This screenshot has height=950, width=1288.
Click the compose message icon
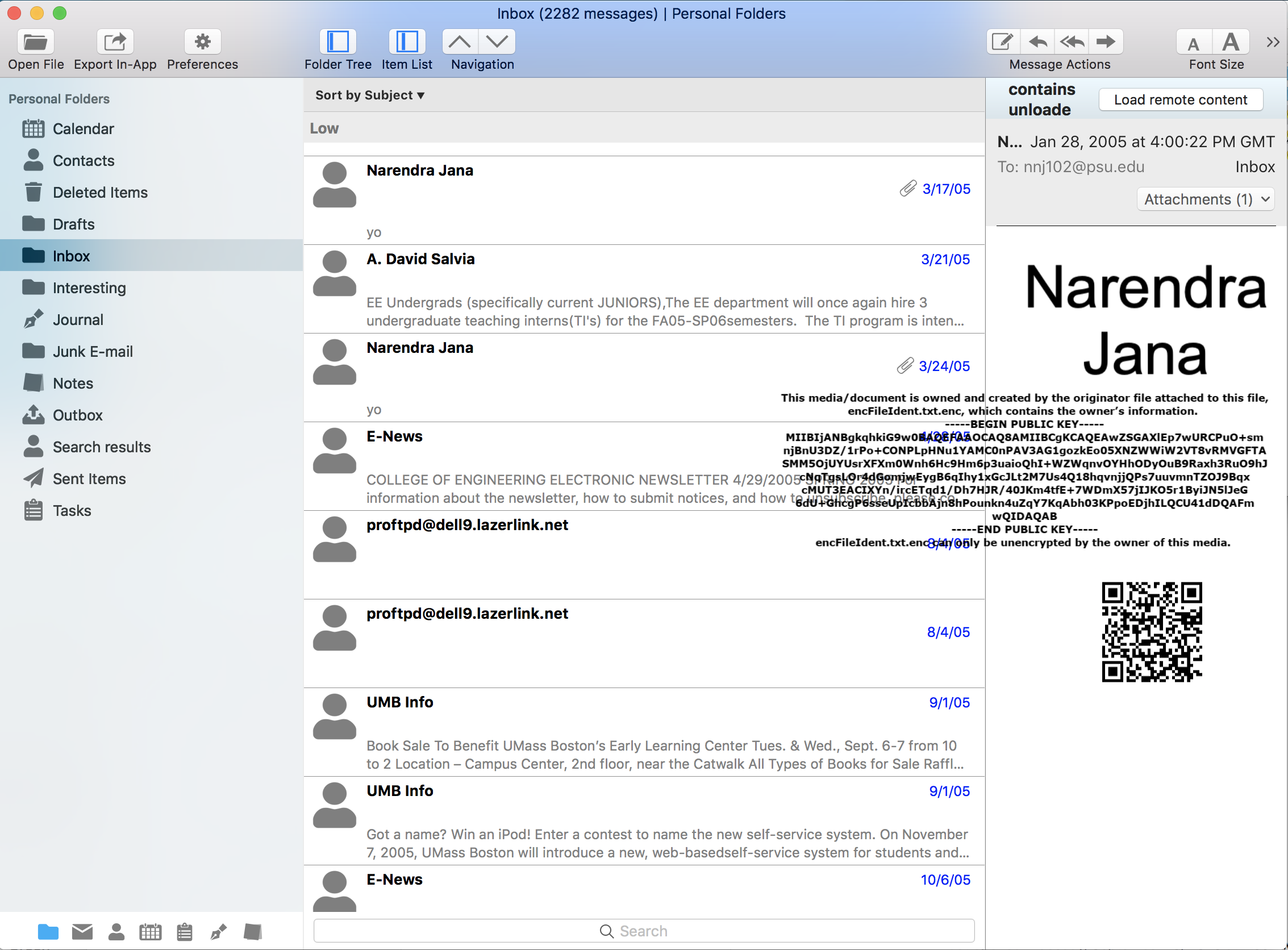click(1003, 42)
